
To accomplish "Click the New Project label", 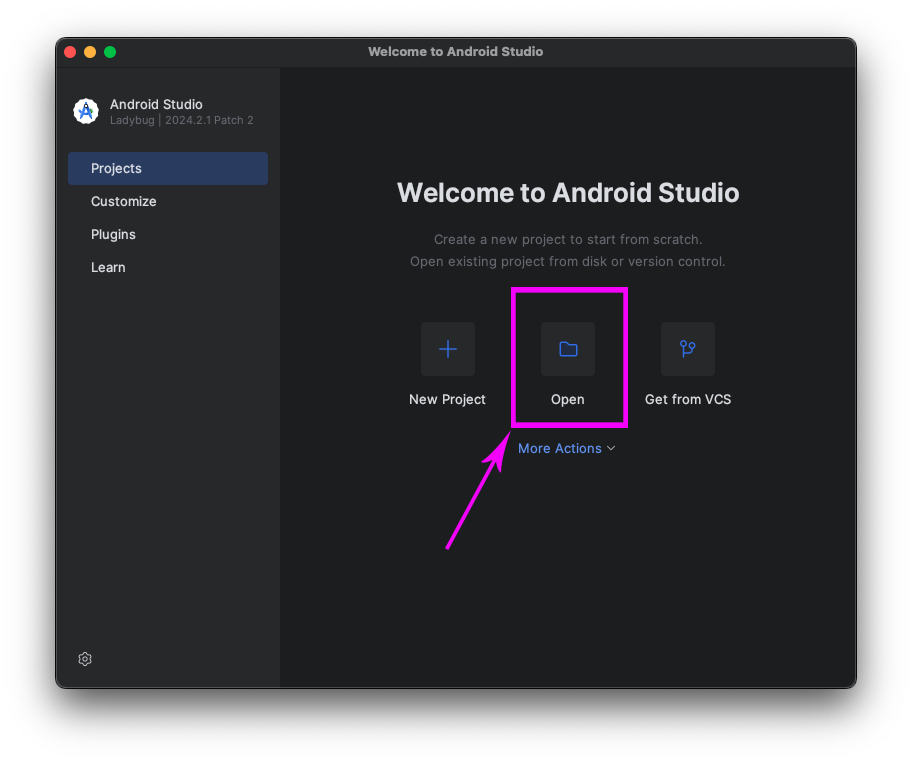I will (447, 400).
